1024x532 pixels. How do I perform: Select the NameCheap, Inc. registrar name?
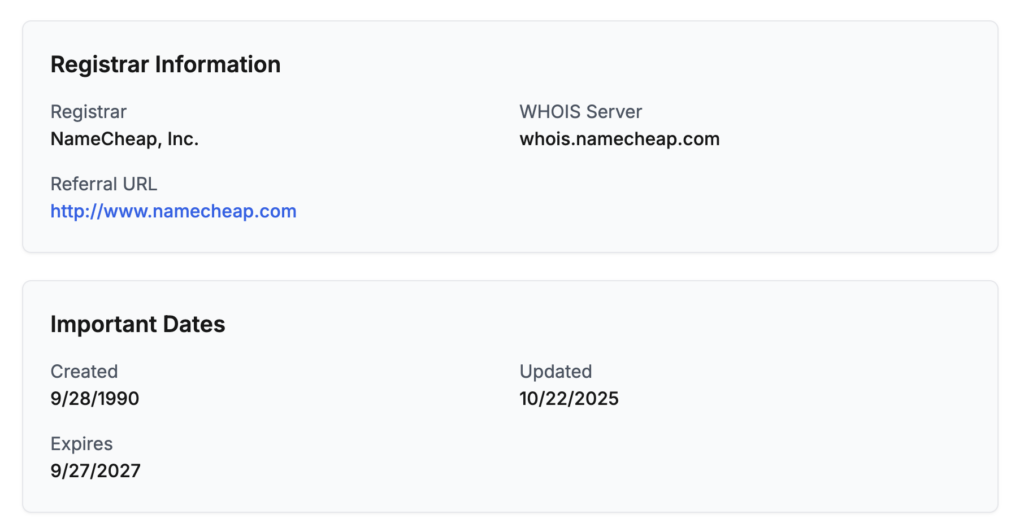click(x=124, y=139)
